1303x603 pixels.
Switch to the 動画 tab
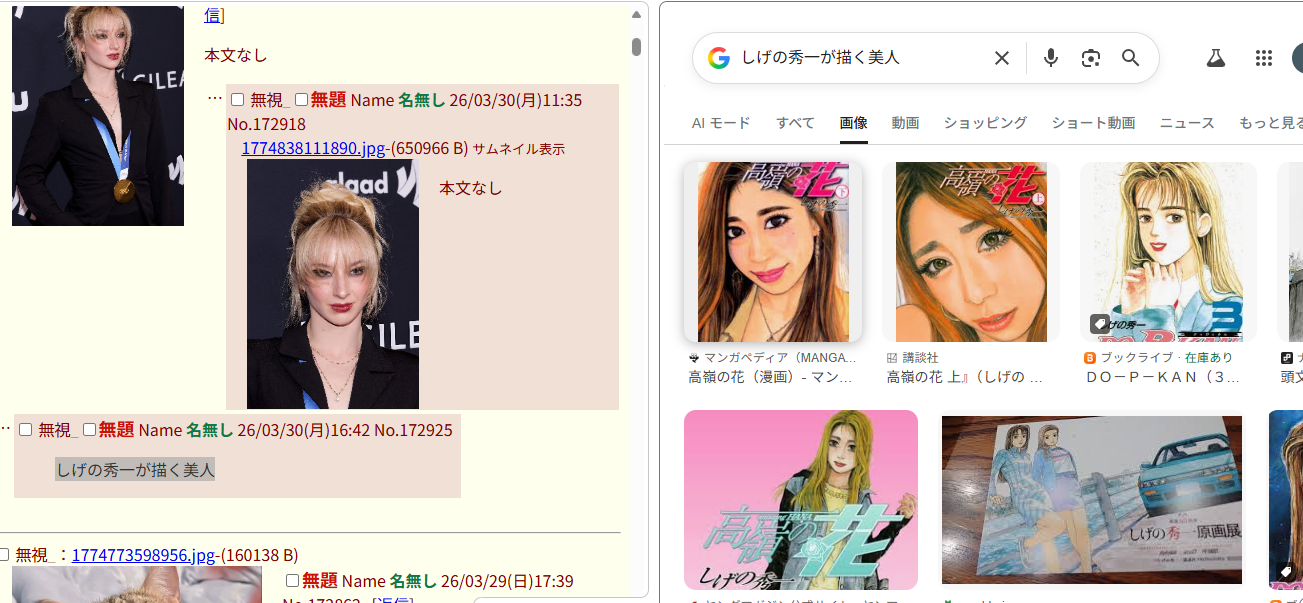tap(905, 123)
